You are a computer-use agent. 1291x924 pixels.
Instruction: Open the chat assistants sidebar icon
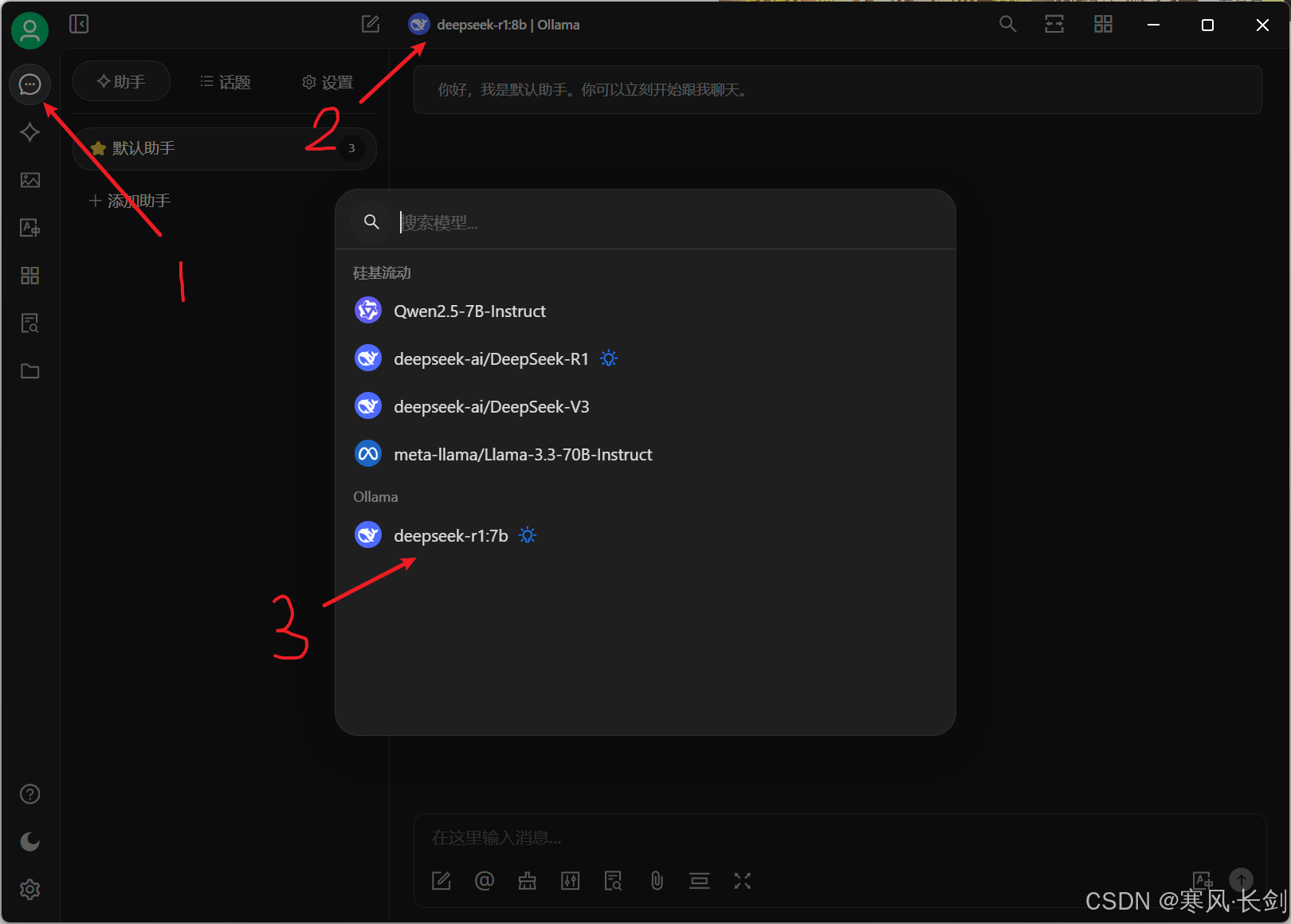(x=29, y=84)
